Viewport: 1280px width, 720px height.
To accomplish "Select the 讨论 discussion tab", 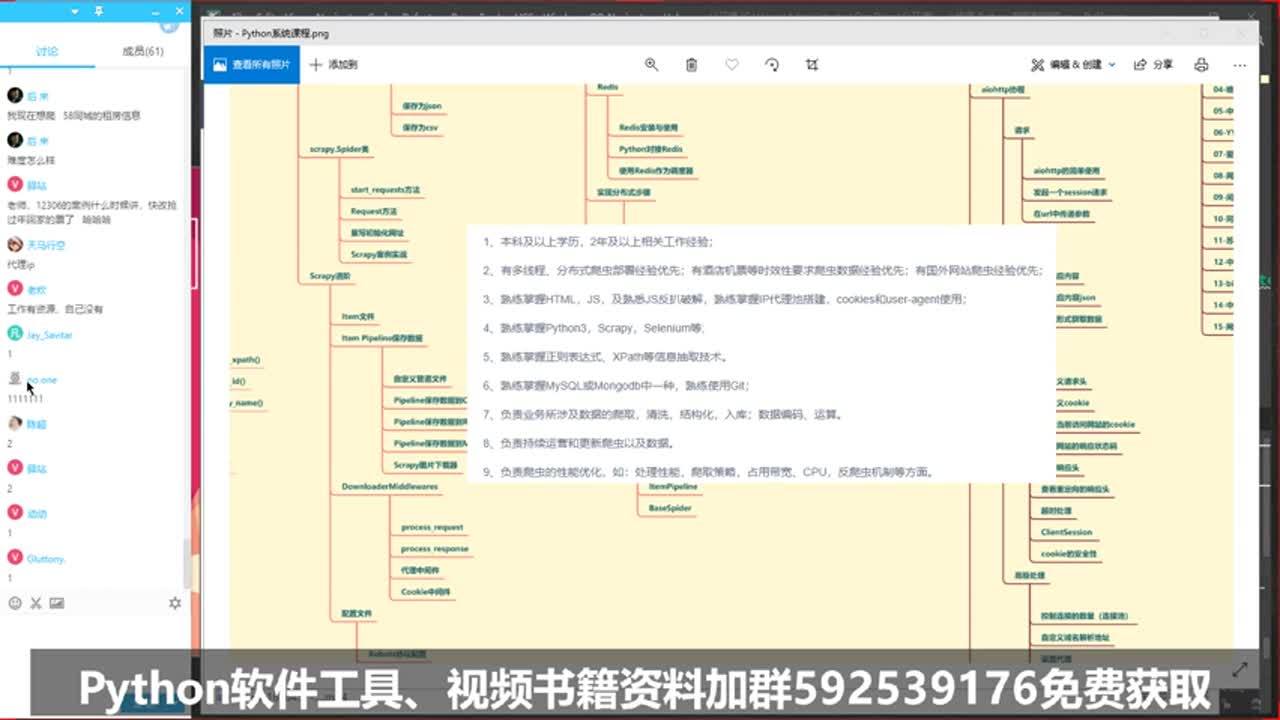I will click(x=47, y=51).
